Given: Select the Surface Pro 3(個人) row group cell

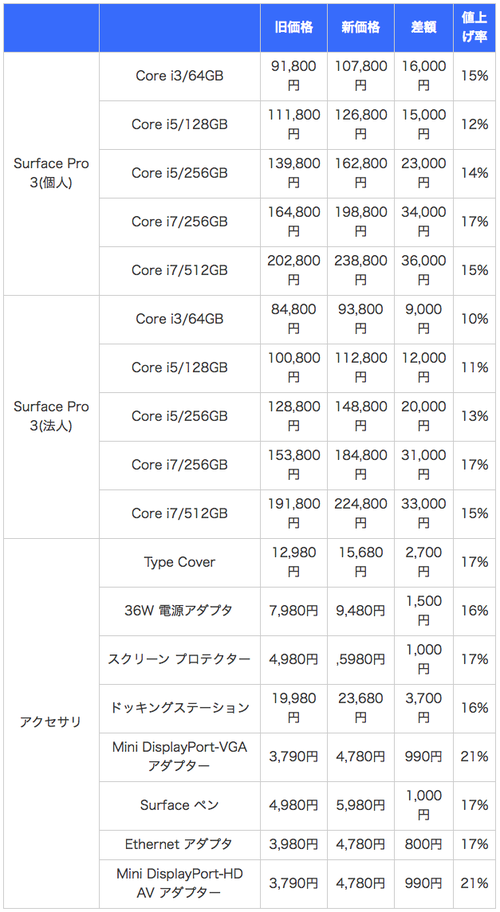Looking at the screenshot, I should [x=51, y=173].
